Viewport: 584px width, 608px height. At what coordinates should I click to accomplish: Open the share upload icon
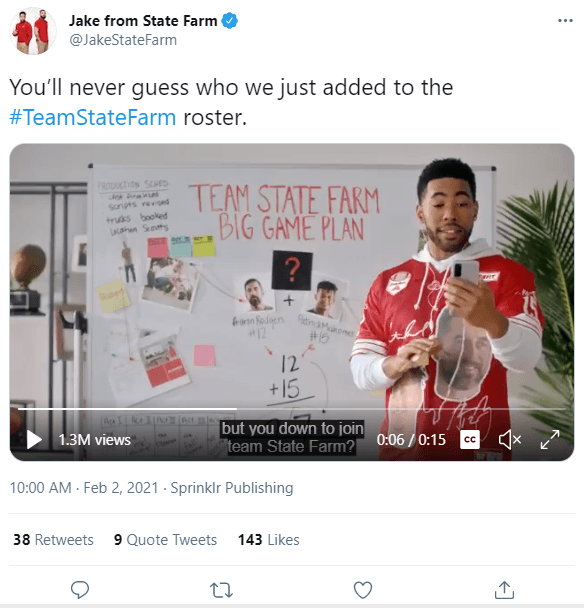point(504,590)
